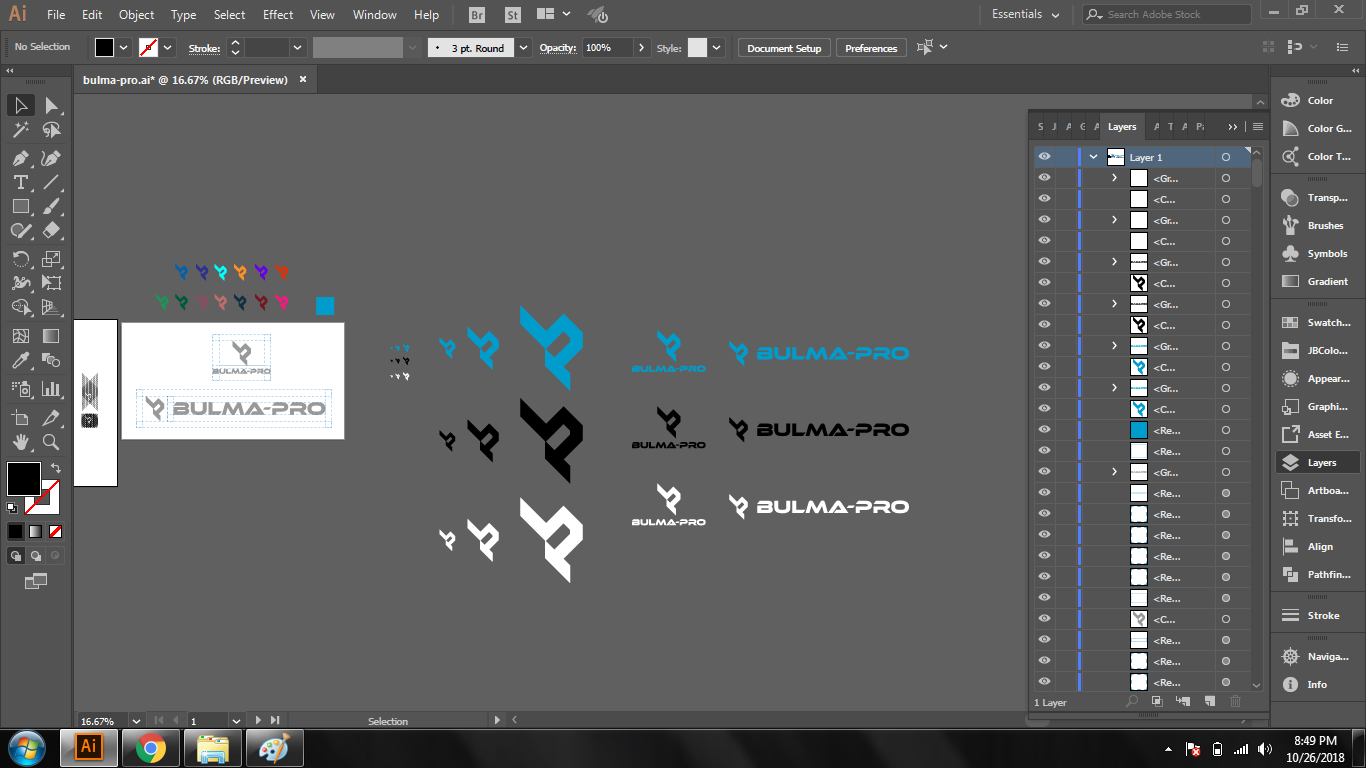Set paint mode to None
Screen dimensions: 1366x768
tap(56, 532)
